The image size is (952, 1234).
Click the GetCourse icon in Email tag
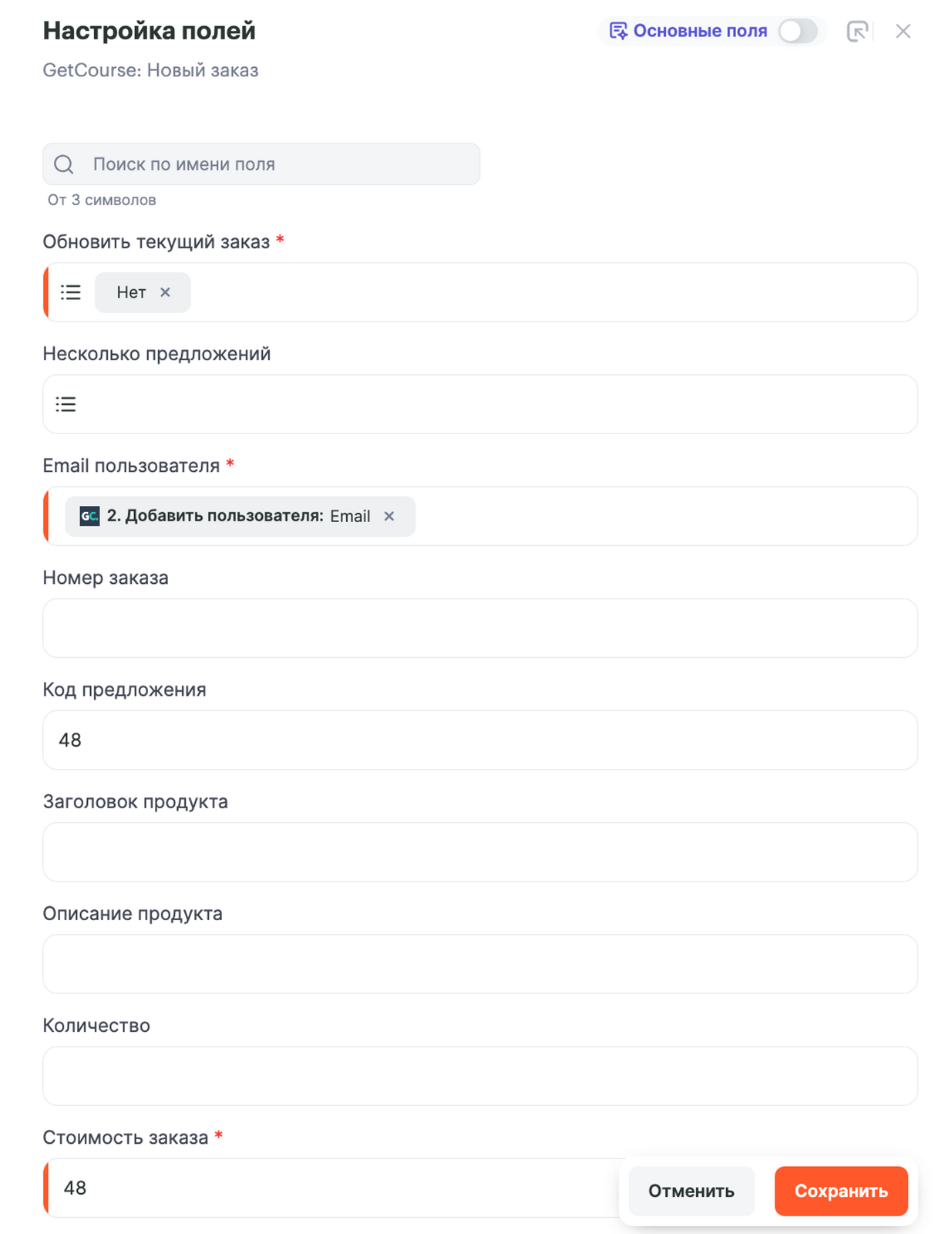click(89, 516)
